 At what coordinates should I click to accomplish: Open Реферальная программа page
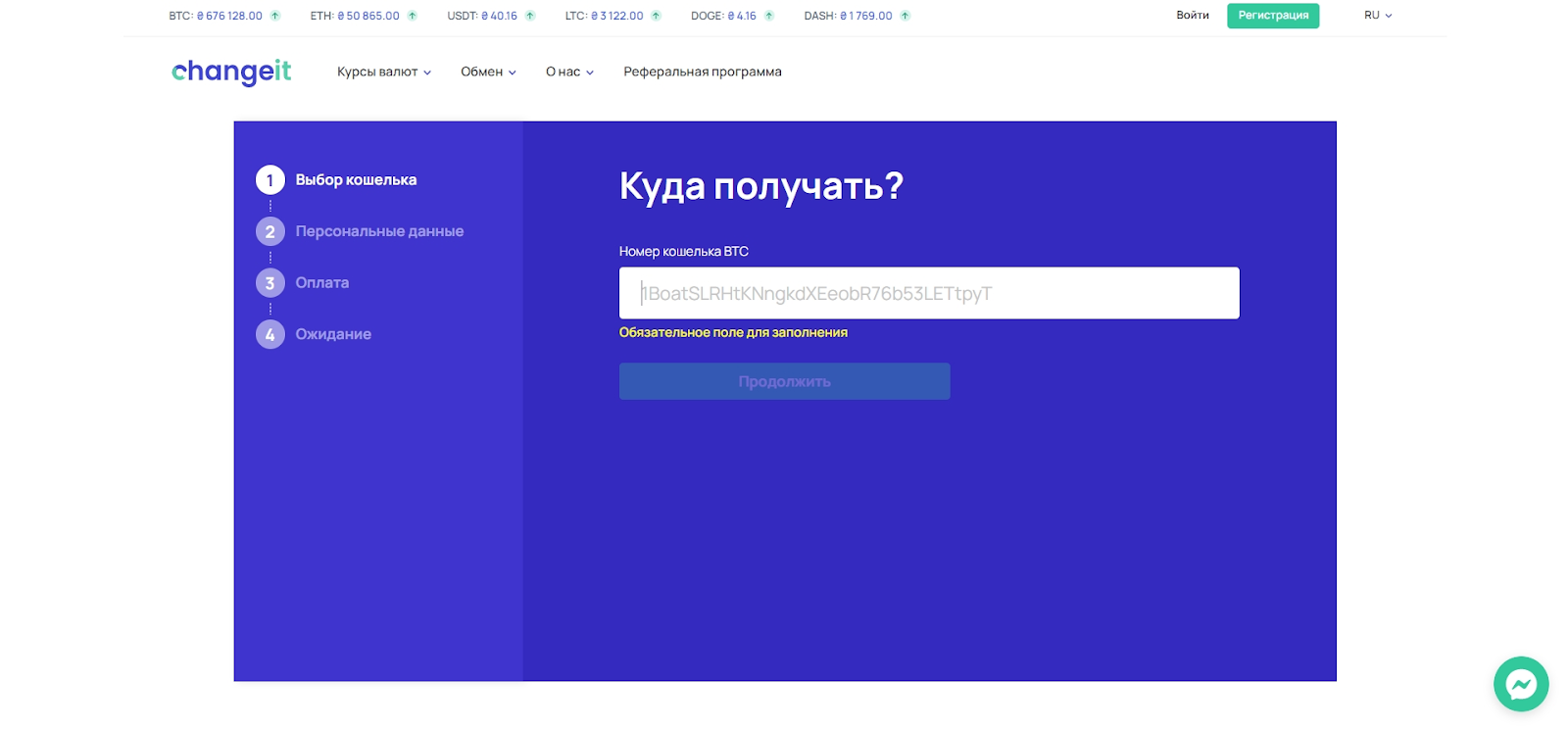coord(703,72)
